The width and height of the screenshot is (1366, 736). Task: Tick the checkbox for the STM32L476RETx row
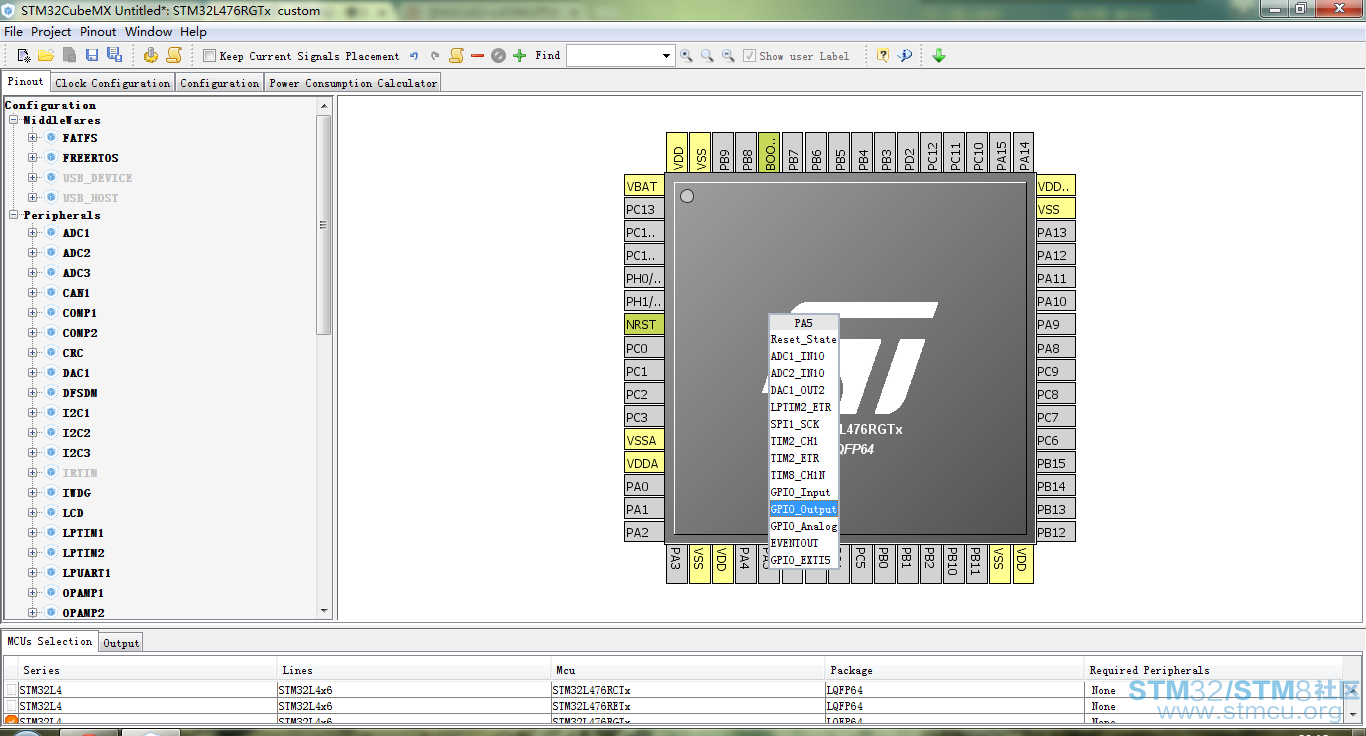click(12, 706)
